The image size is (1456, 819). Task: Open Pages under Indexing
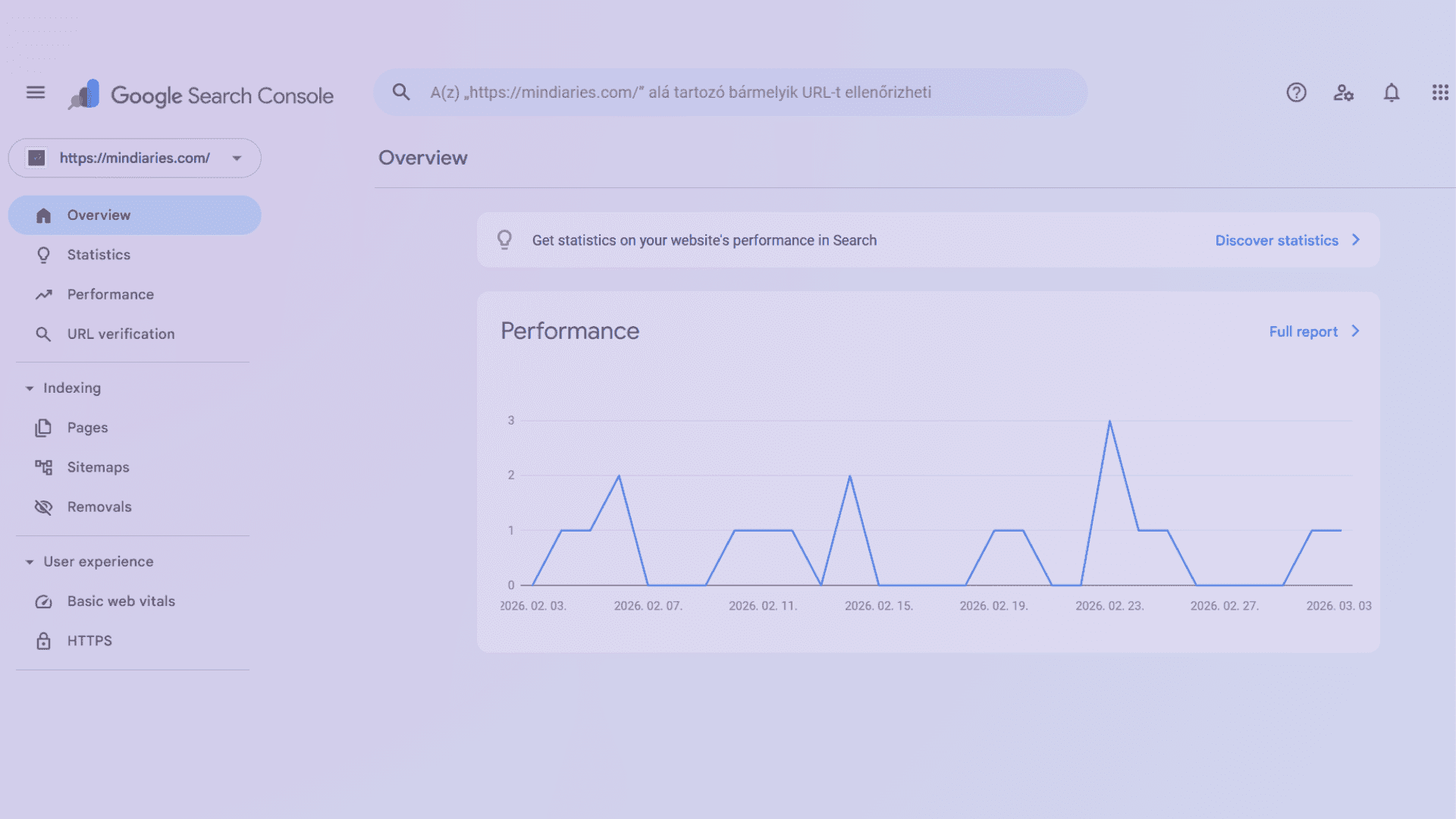coord(135,428)
